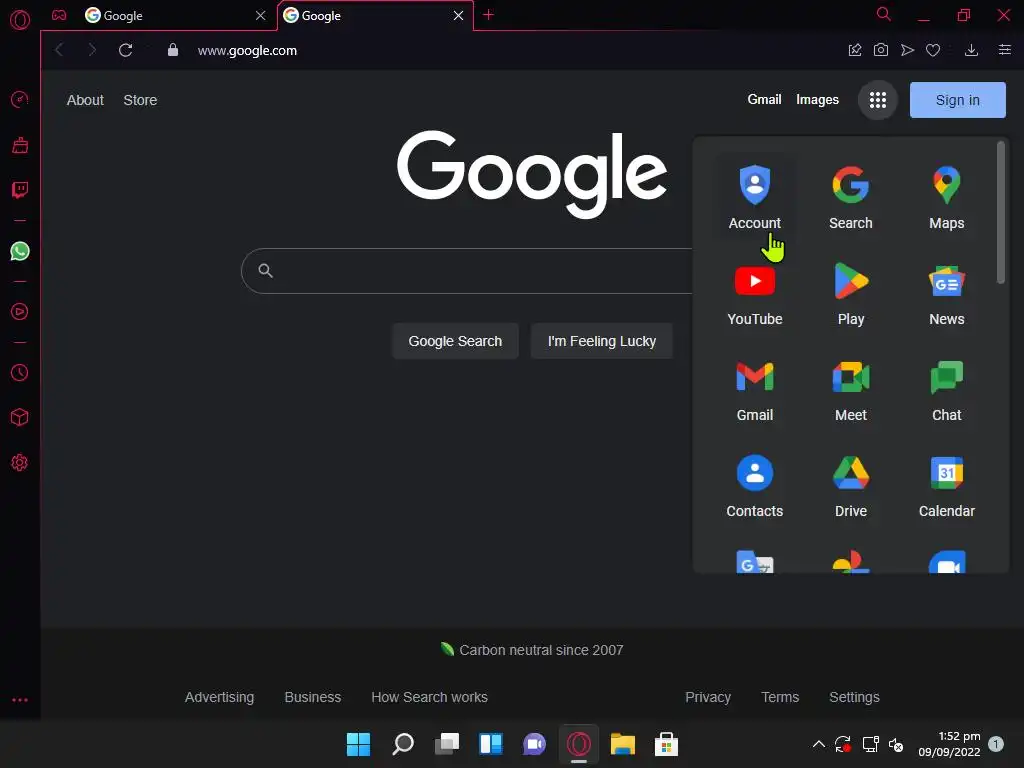
Task: Open Privacy footer link
Action: (x=707, y=697)
